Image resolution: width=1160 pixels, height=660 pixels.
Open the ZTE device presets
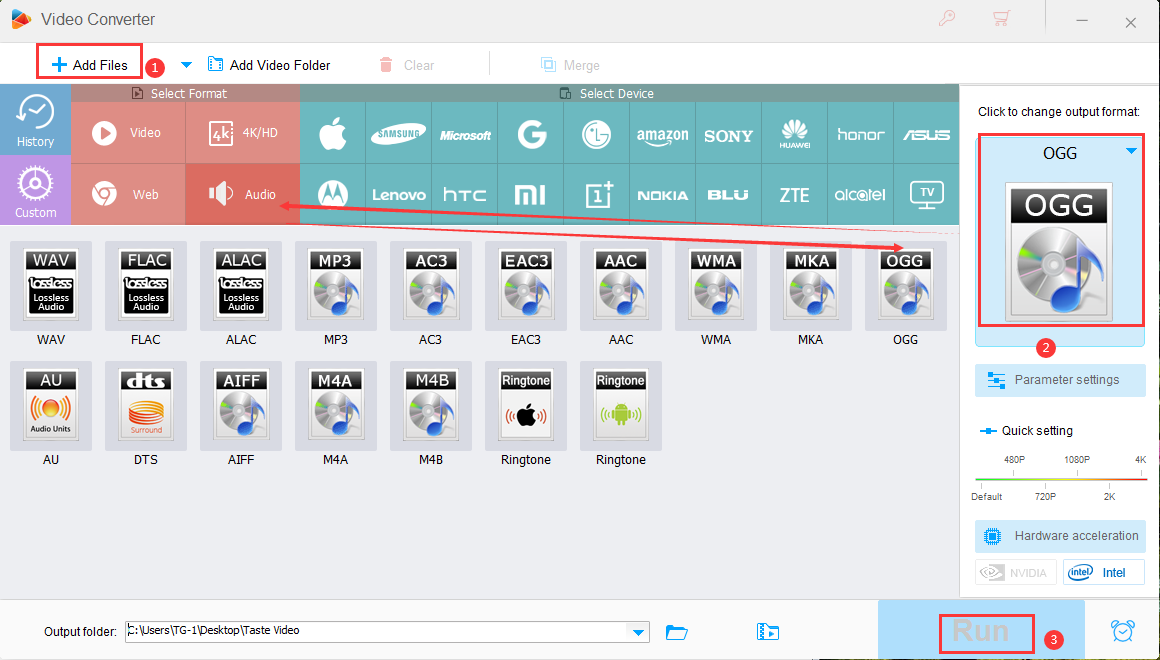(795, 195)
